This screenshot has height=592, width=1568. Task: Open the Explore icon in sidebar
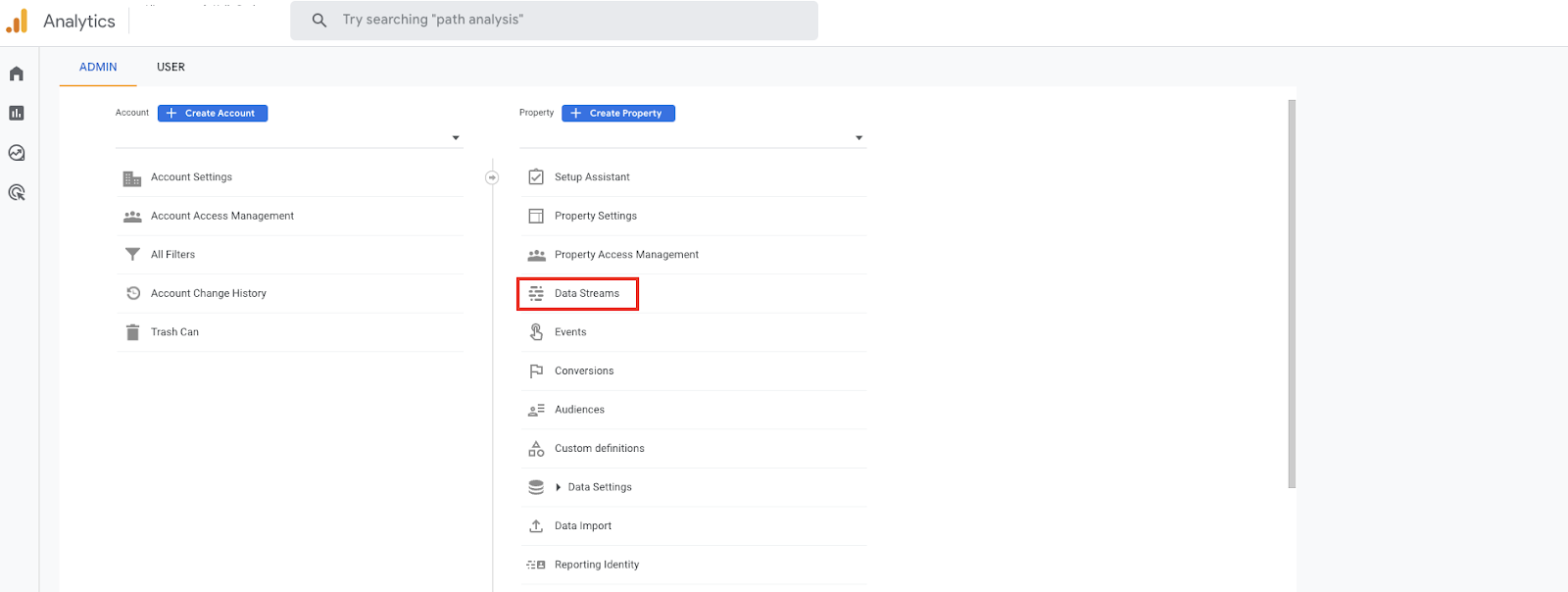click(17, 153)
